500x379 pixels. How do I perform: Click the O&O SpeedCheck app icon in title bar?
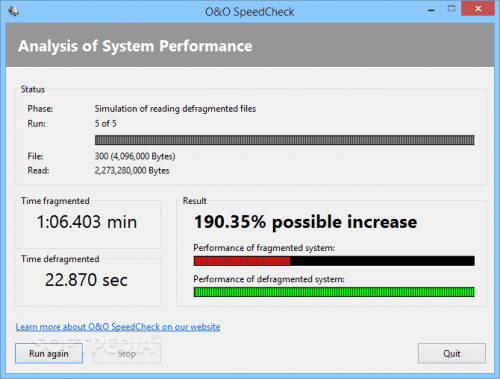[x=14, y=11]
